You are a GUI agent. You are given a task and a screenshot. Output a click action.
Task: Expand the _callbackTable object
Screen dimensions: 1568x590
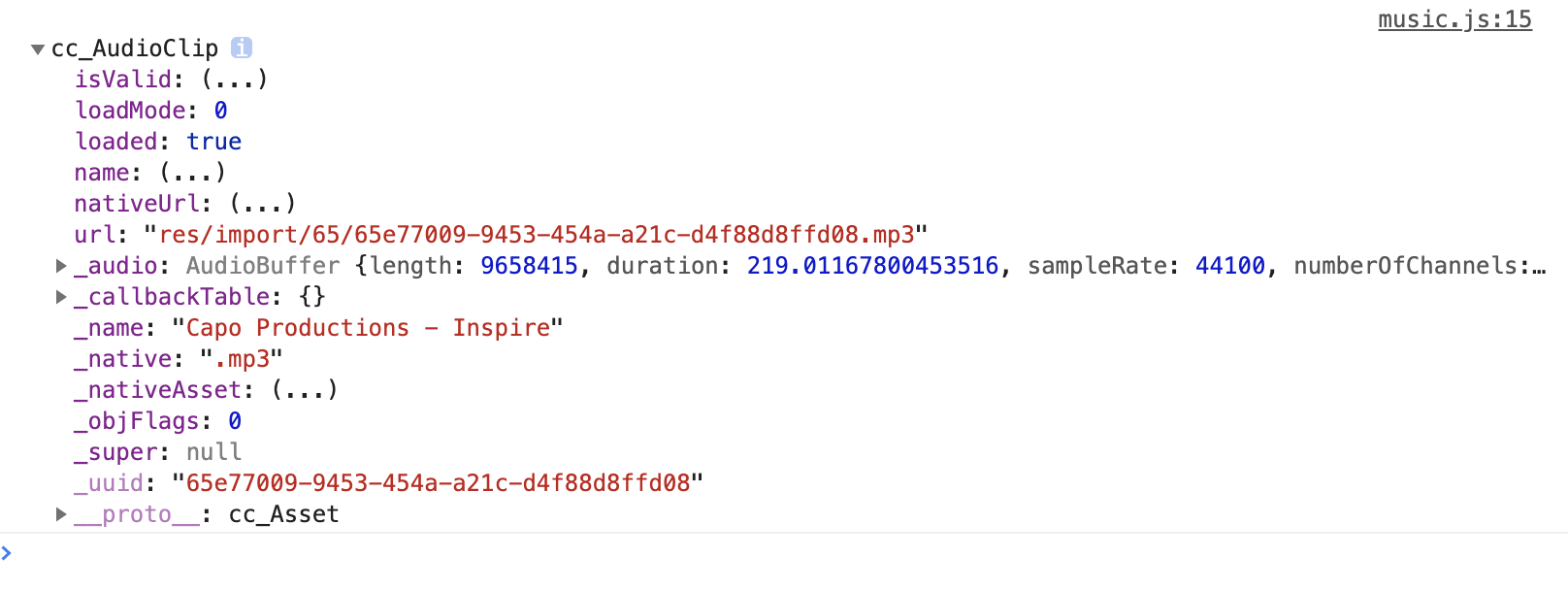[x=61, y=297]
